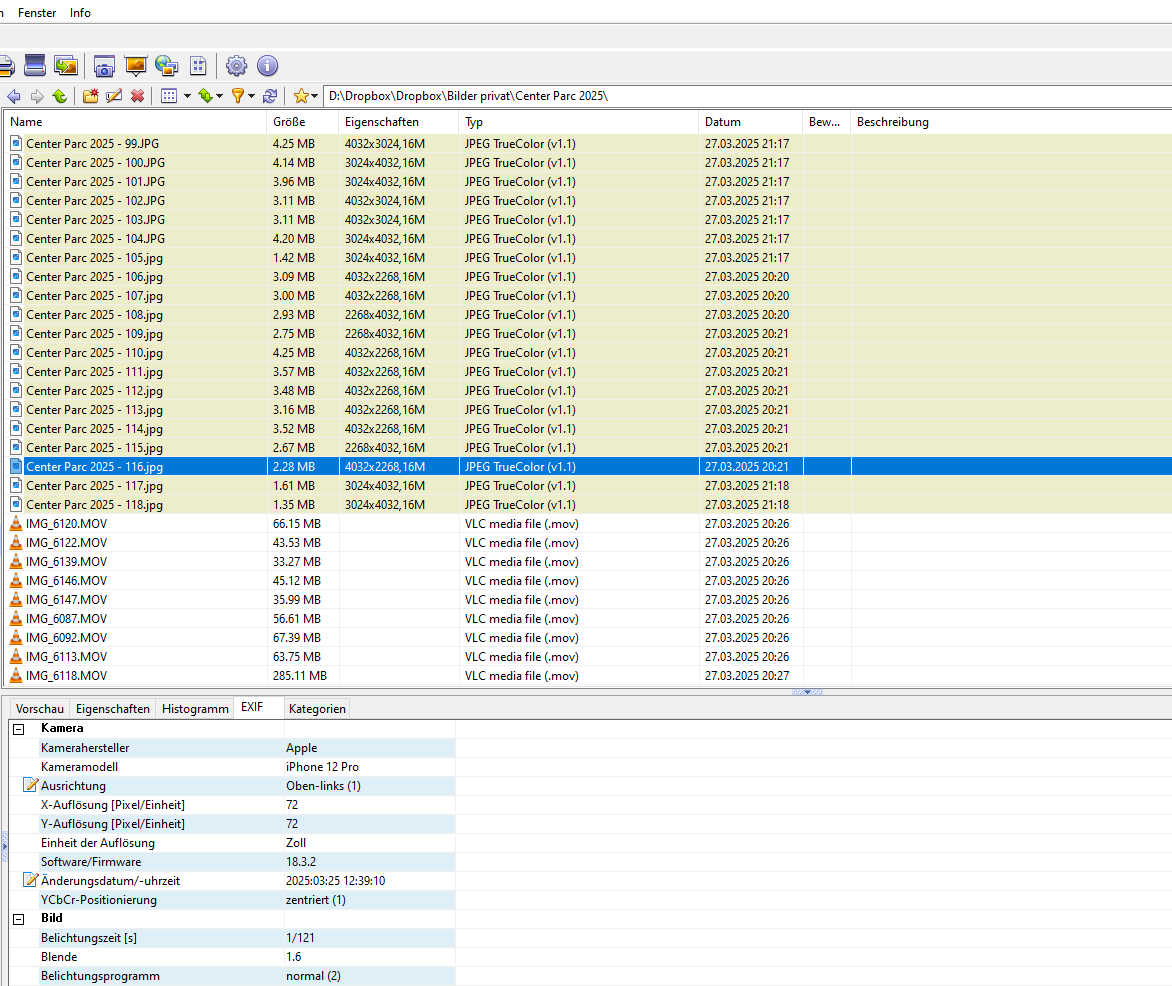Screen dimensions: 1172x986
Task: Open the filter dropdown arrow
Action: click(251, 96)
